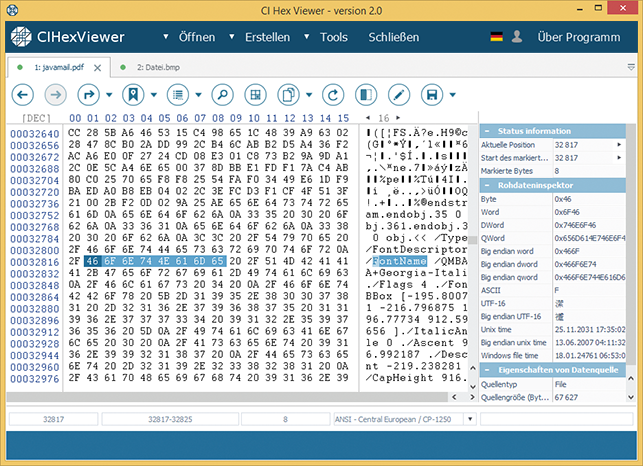
Task: Select the 1: javamail.pdf tab
Action: pos(59,67)
